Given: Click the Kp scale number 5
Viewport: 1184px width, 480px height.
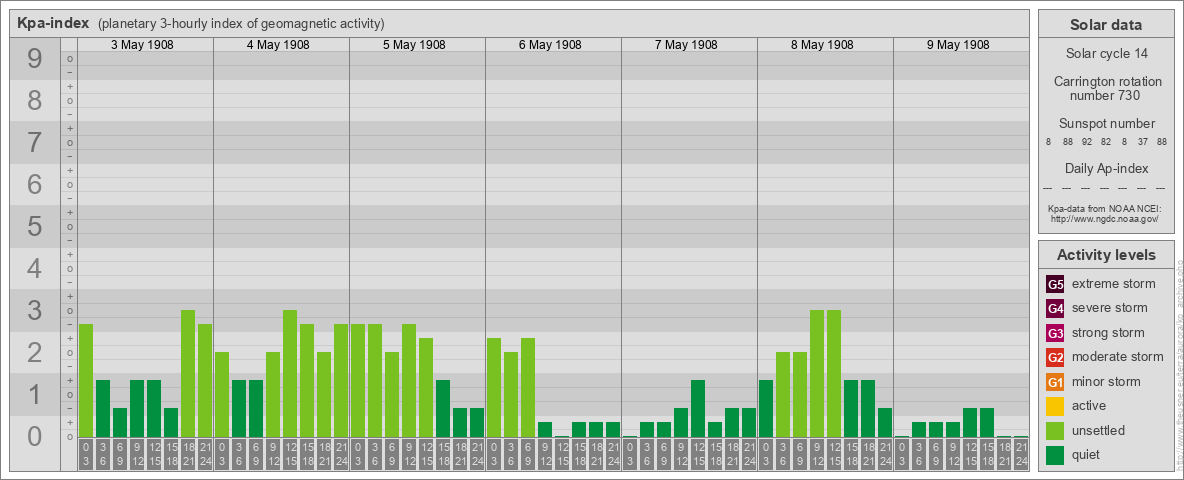Looking at the screenshot, I should (34, 226).
